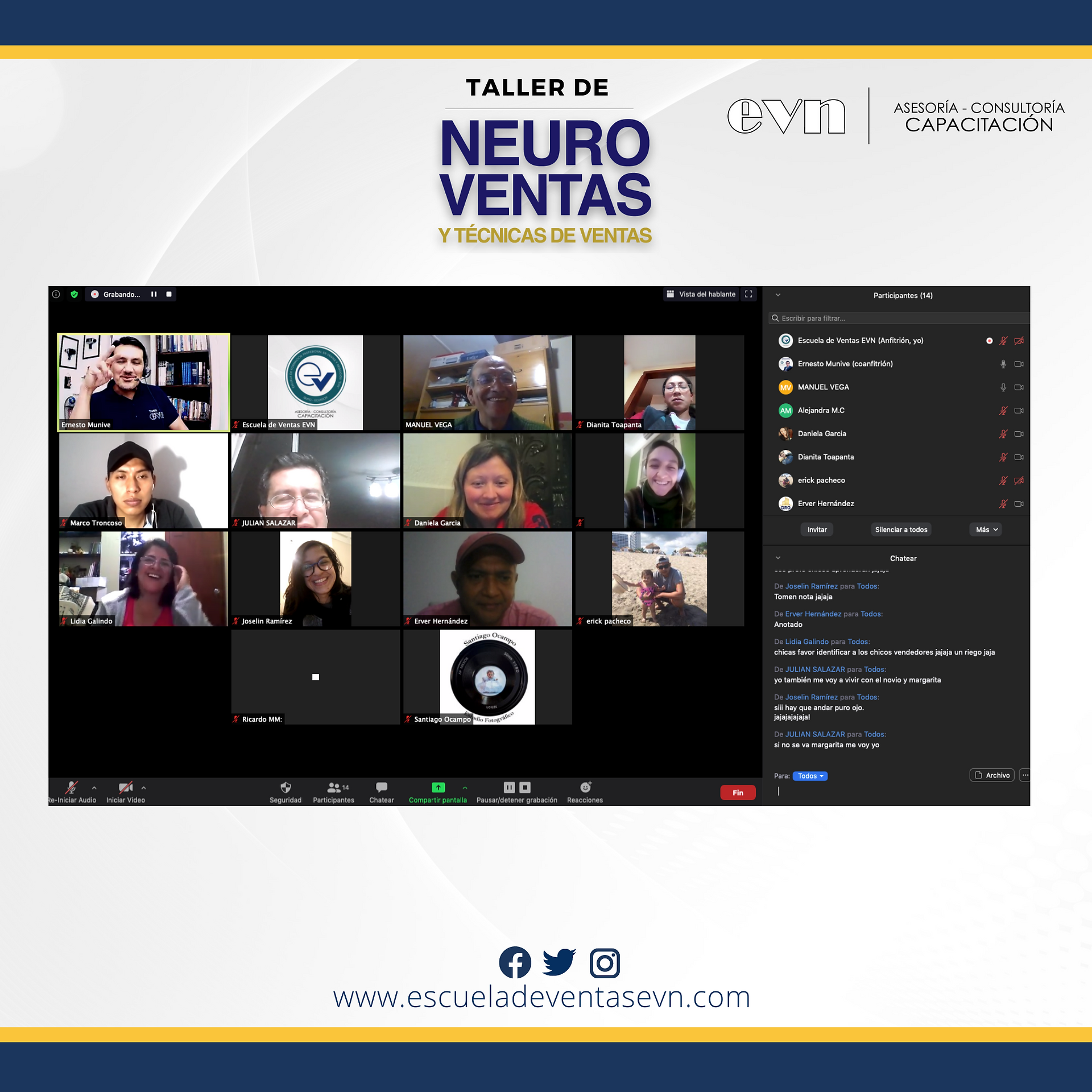Screen dimensions: 1092x1092
Task: Unmute Erver Hernández in participants list
Action: coord(1003,504)
